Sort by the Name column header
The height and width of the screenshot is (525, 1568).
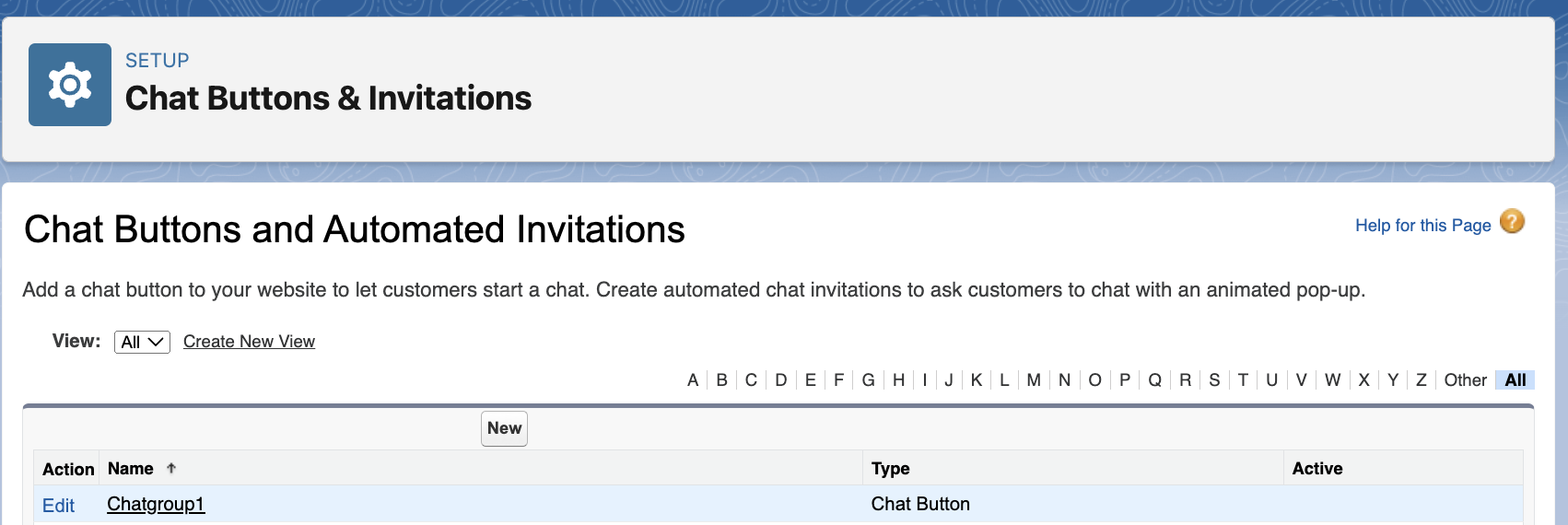pyautogui.click(x=131, y=469)
